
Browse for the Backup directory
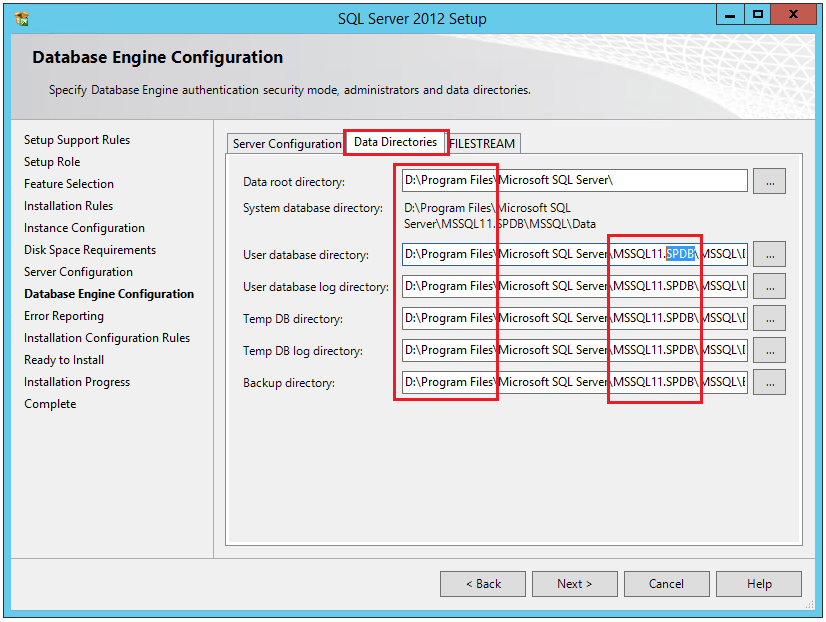[x=769, y=383]
